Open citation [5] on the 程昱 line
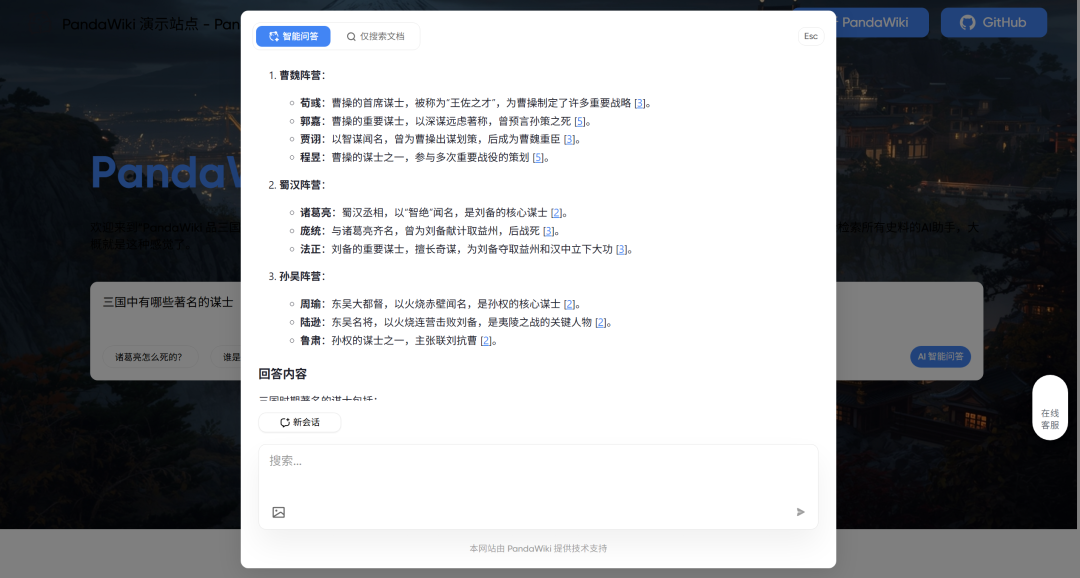The image size is (1080, 578). pos(538,158)
